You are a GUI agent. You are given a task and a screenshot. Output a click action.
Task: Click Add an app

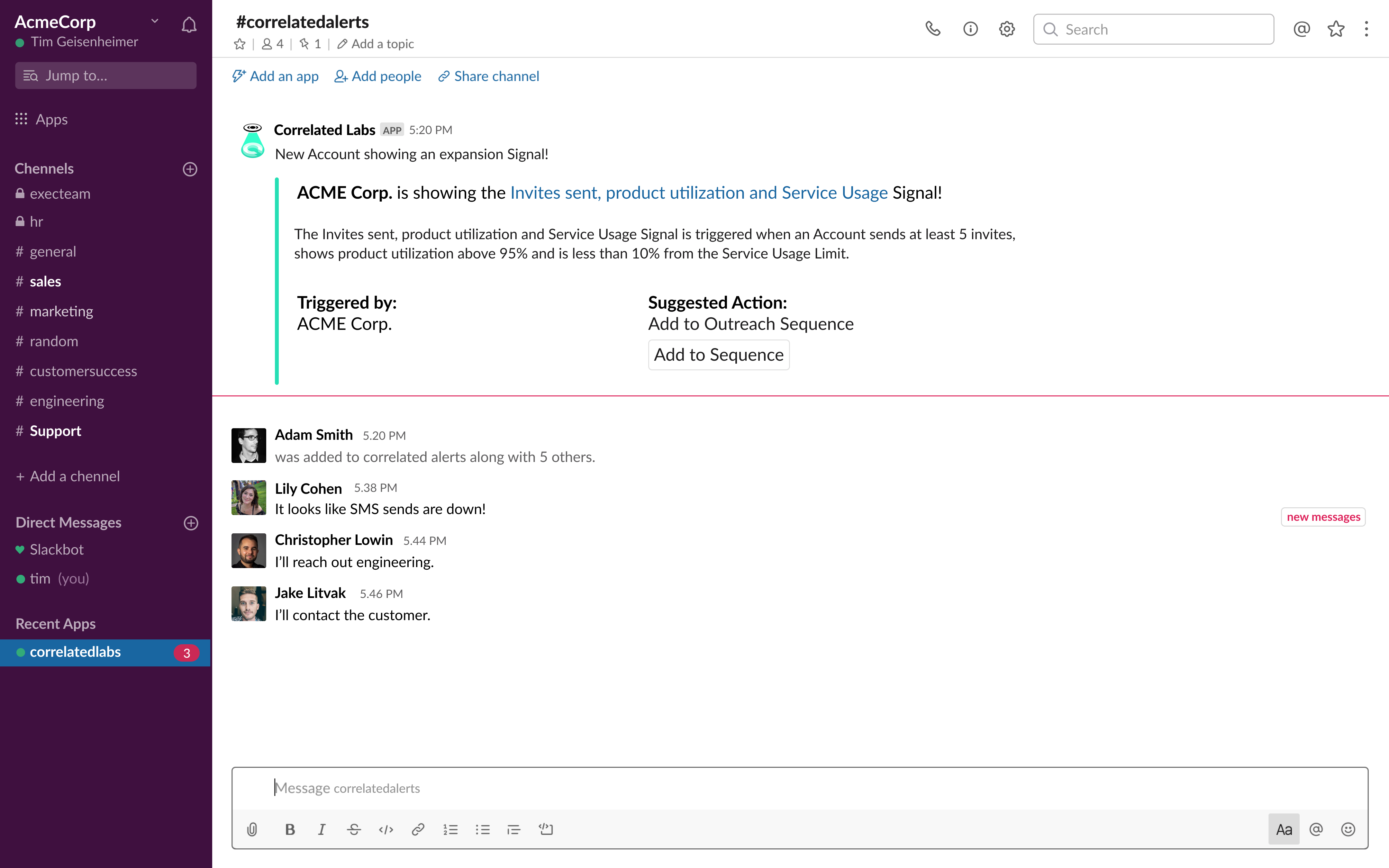[x=276, y=76]
